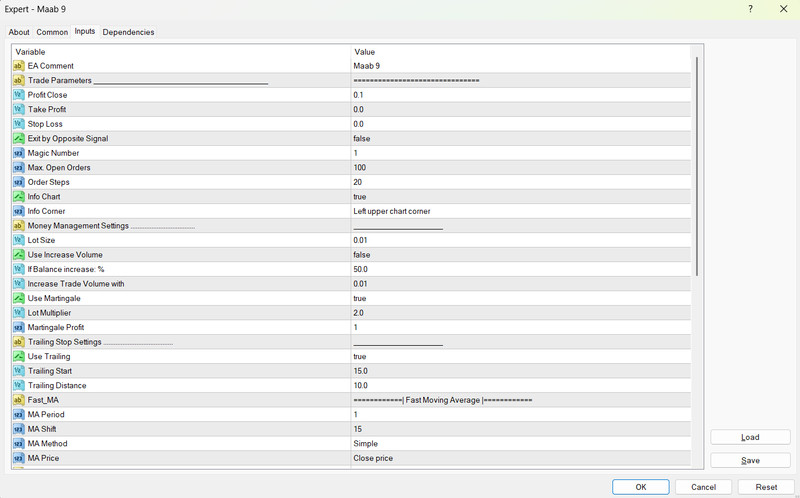The height and width of the screenshot is (498, 800).
Task: Click the icon beside If Balance increase: %
Action: 18,269
